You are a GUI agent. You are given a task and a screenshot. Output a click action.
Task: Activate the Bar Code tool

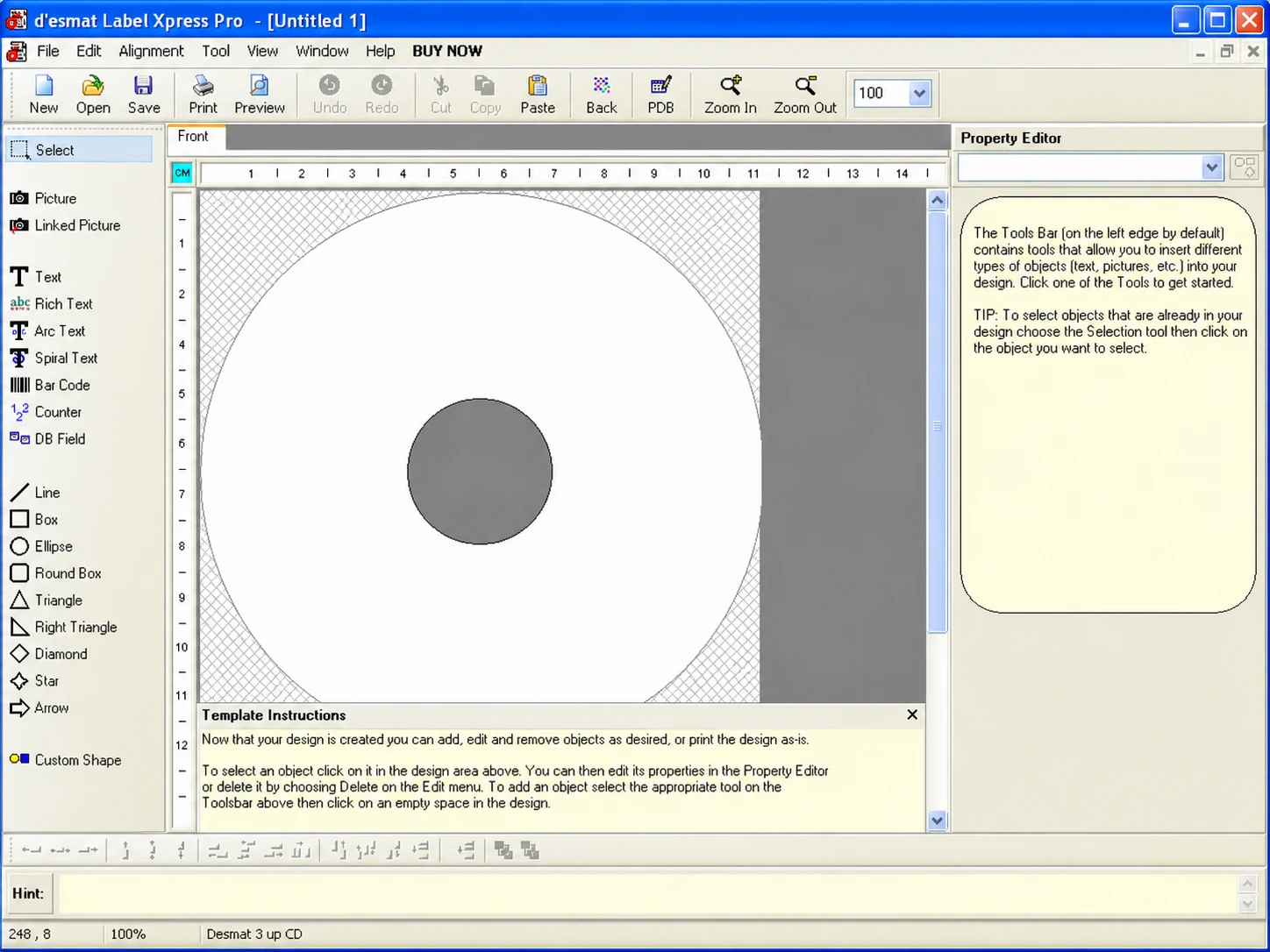(x=50, y=385)
